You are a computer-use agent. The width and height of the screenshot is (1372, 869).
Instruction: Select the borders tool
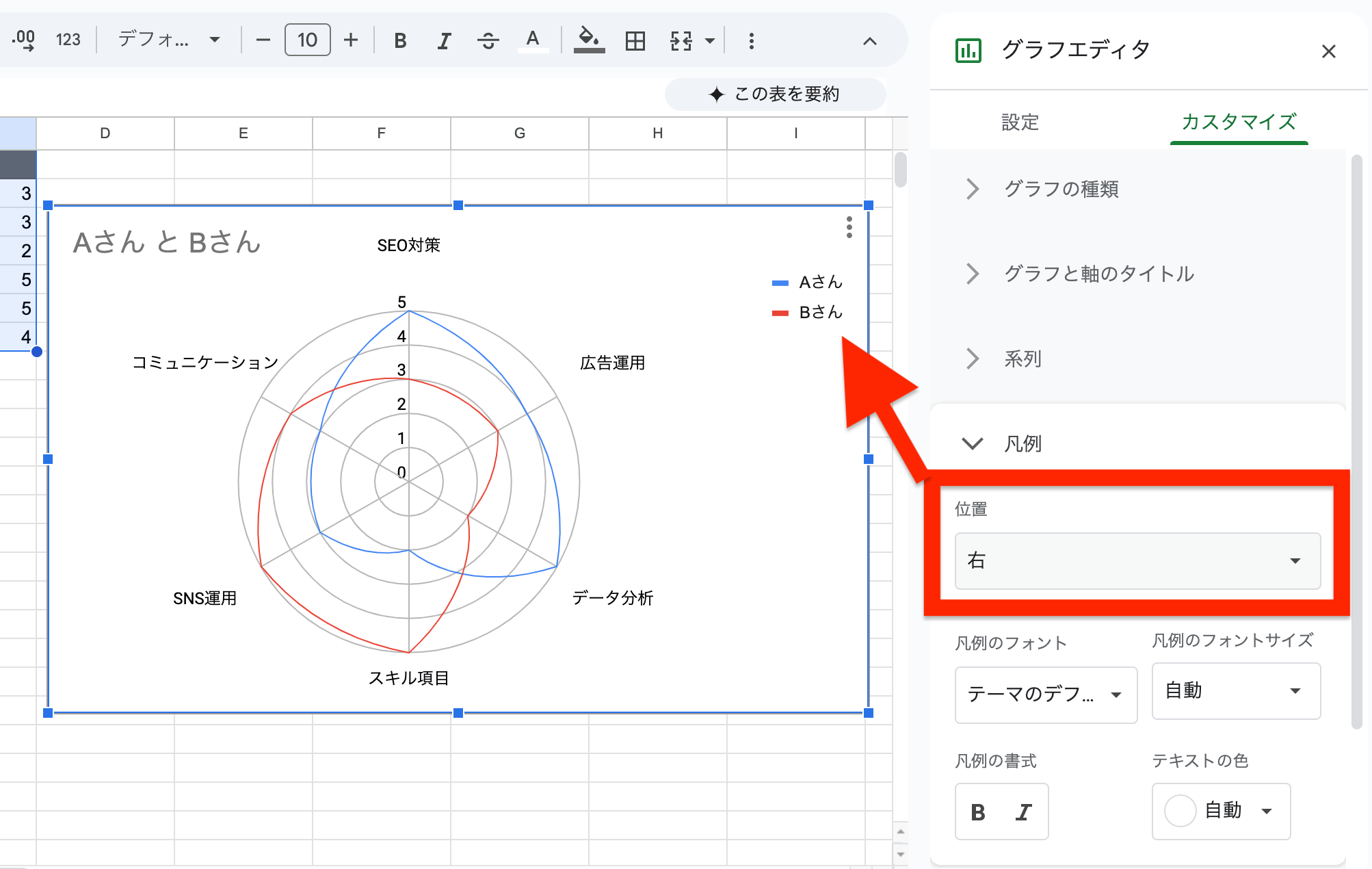(x=635, y=40)
